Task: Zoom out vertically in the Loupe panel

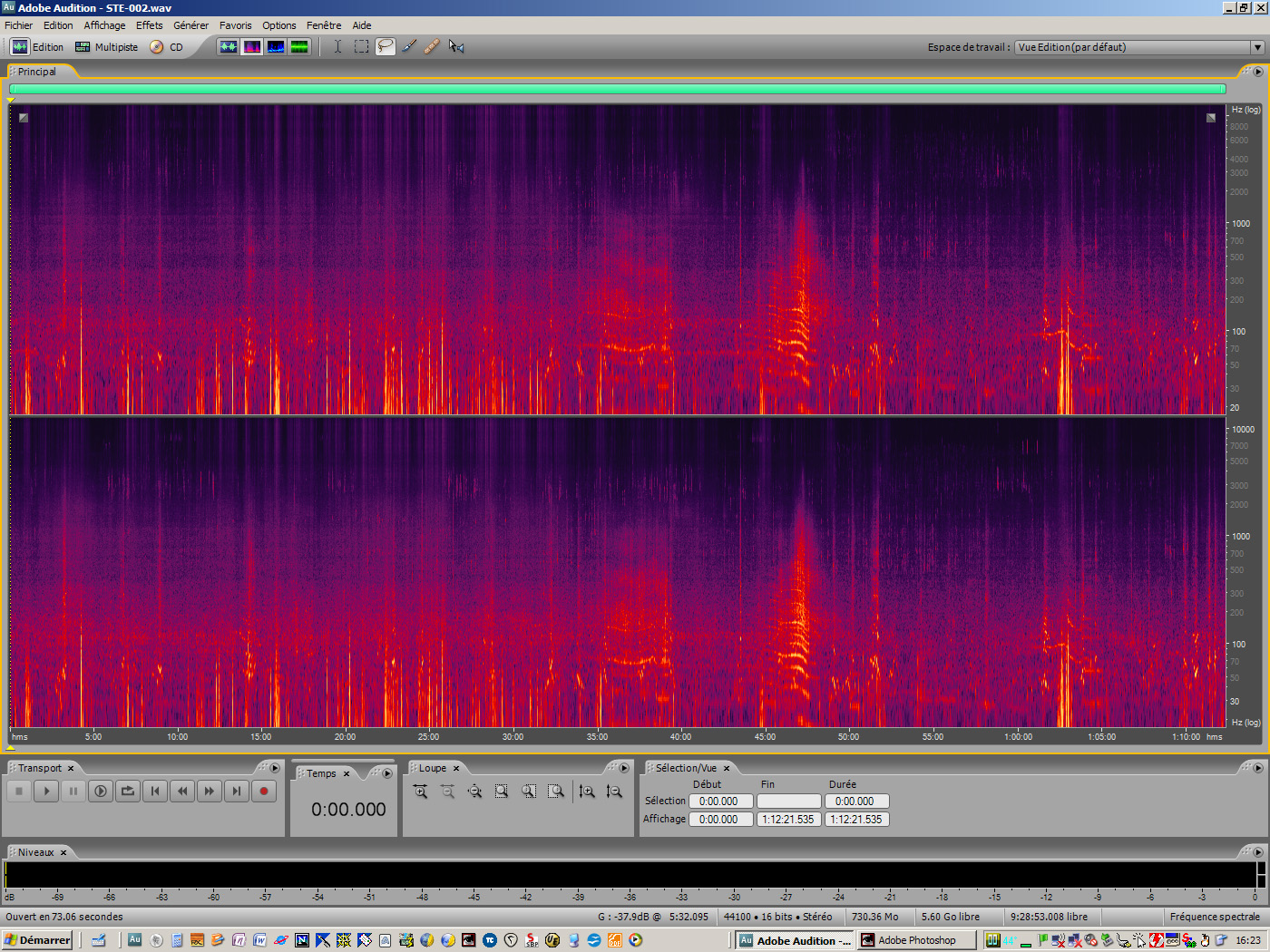Action: coord(613,791)
